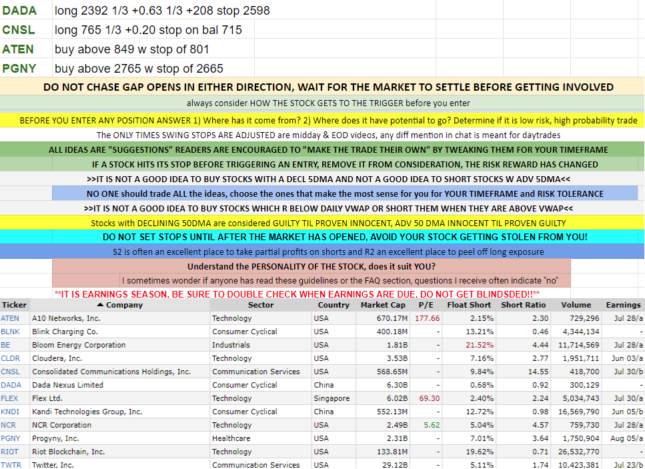Select the CNSL cell in the spreadsheet

coord(26,30)
